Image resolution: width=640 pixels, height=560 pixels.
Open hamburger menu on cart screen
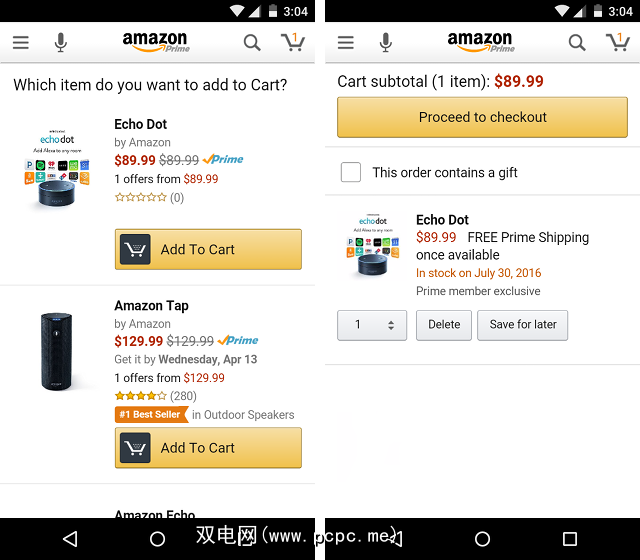(346, 43)
